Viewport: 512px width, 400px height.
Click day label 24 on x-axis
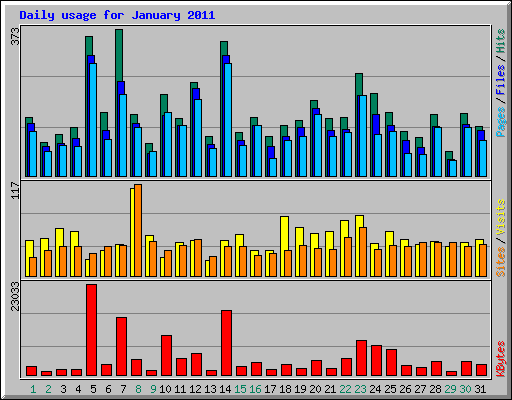pyautogui.click(x=375, y=389)
